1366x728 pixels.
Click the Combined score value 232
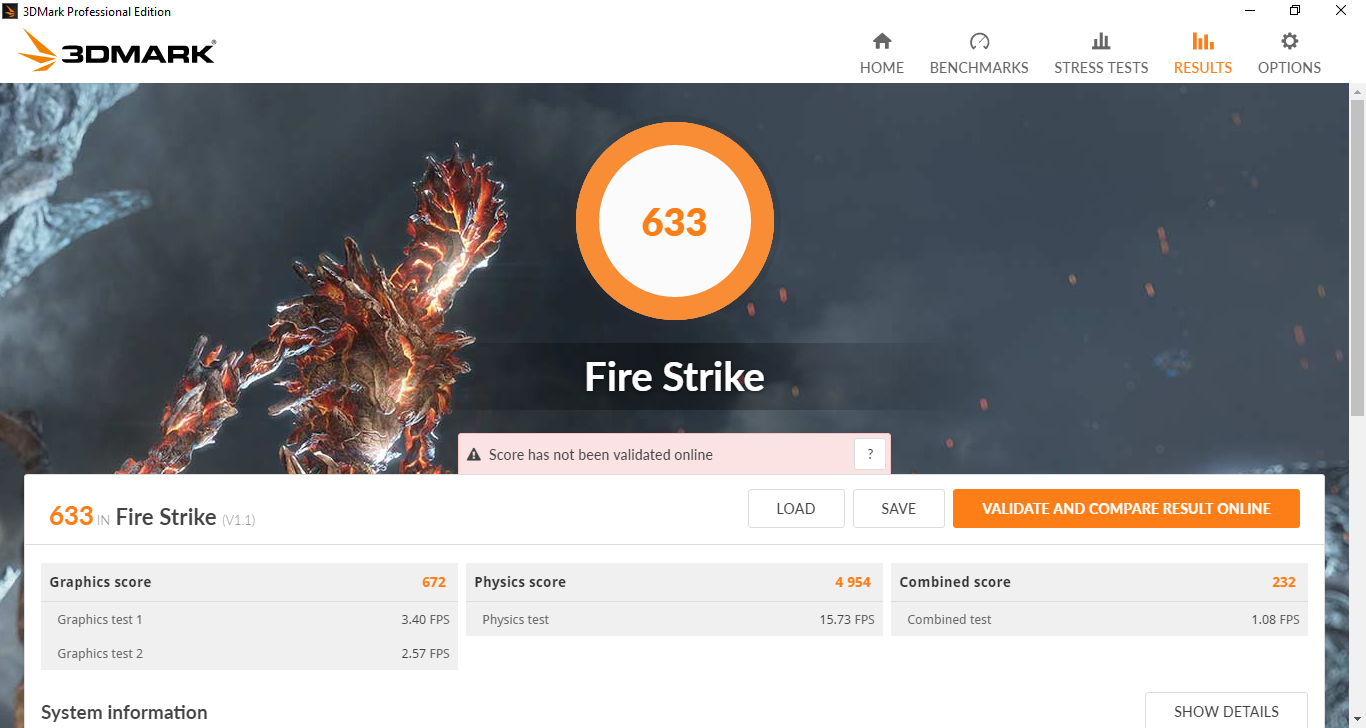click(x=1284, y=582)
